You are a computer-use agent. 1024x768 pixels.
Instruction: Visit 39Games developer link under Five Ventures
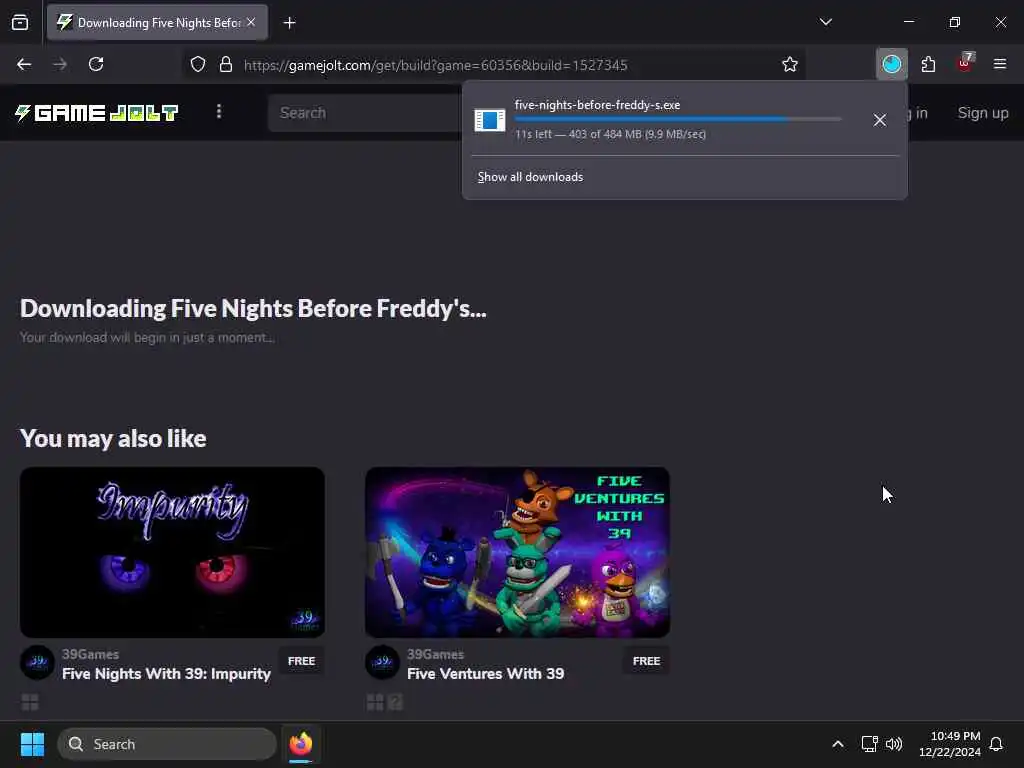pos(436,654)
